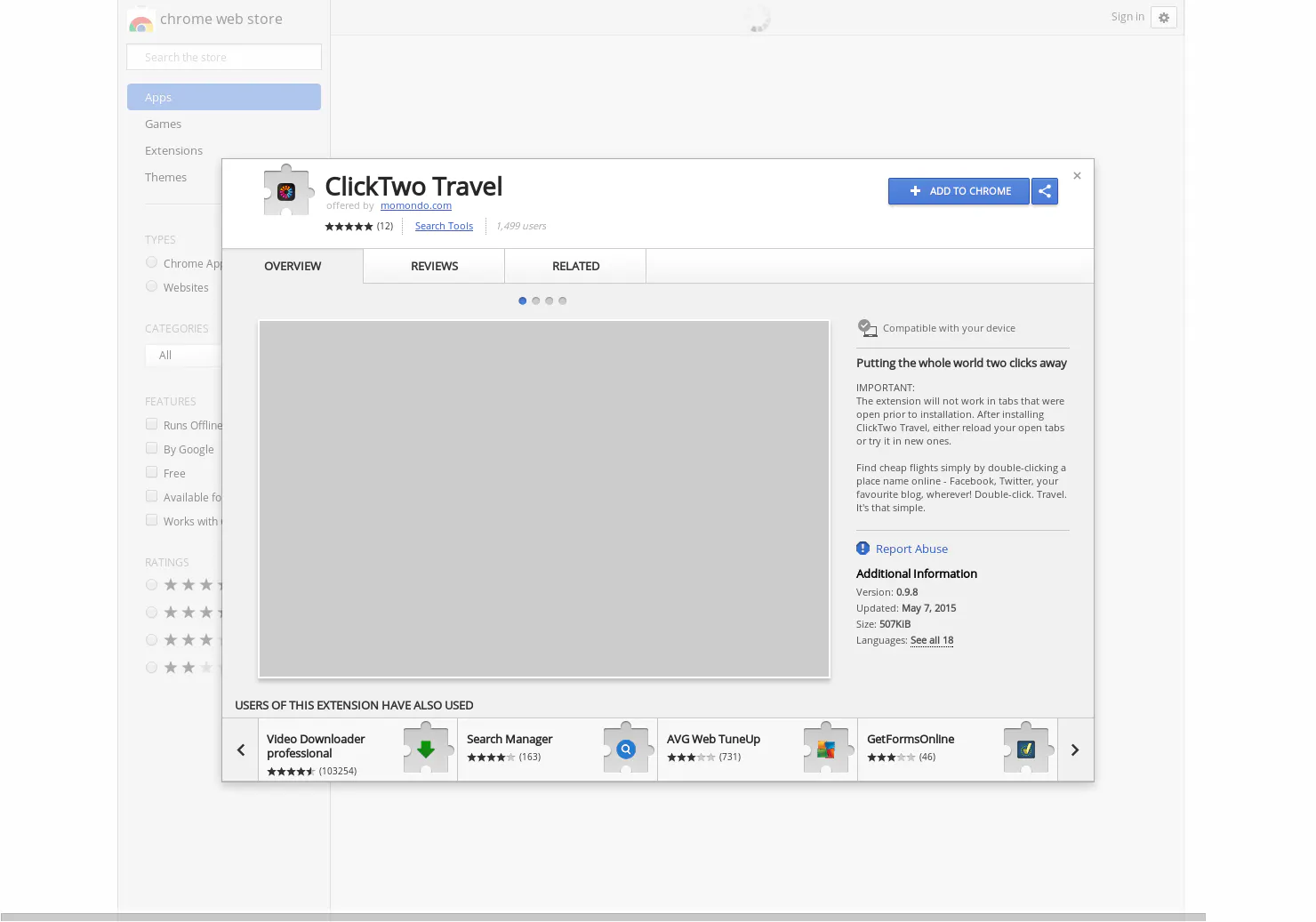
Task: Click the 1,499 users count text
Action: 521,226
